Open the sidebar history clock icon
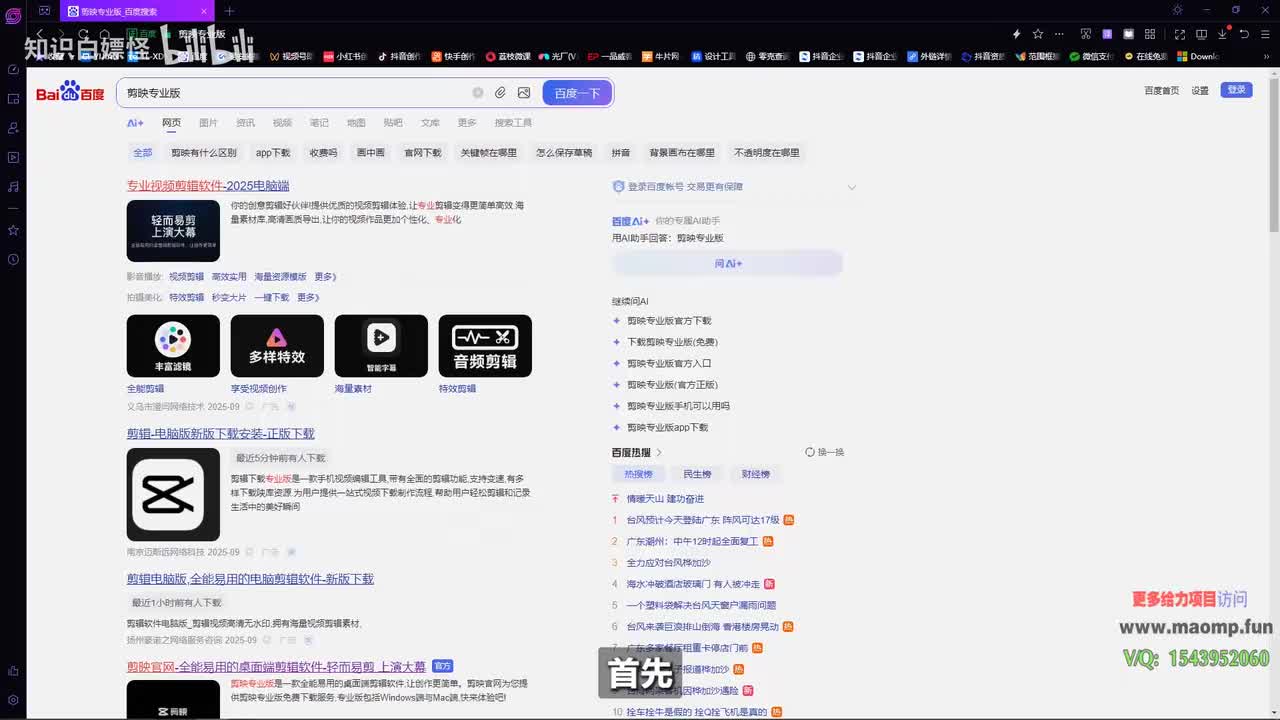 point(13,260)
